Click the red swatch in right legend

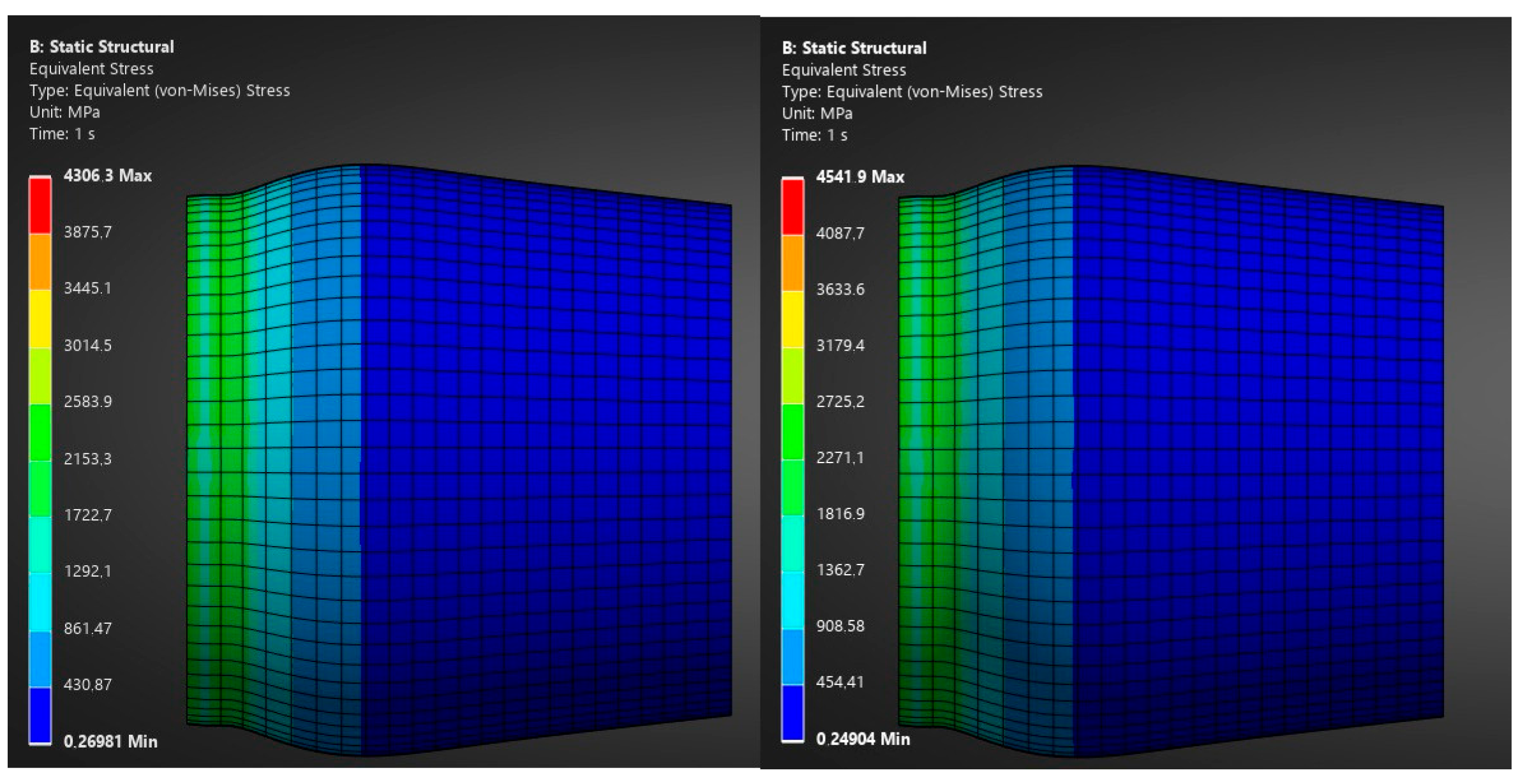pos(792,207)
